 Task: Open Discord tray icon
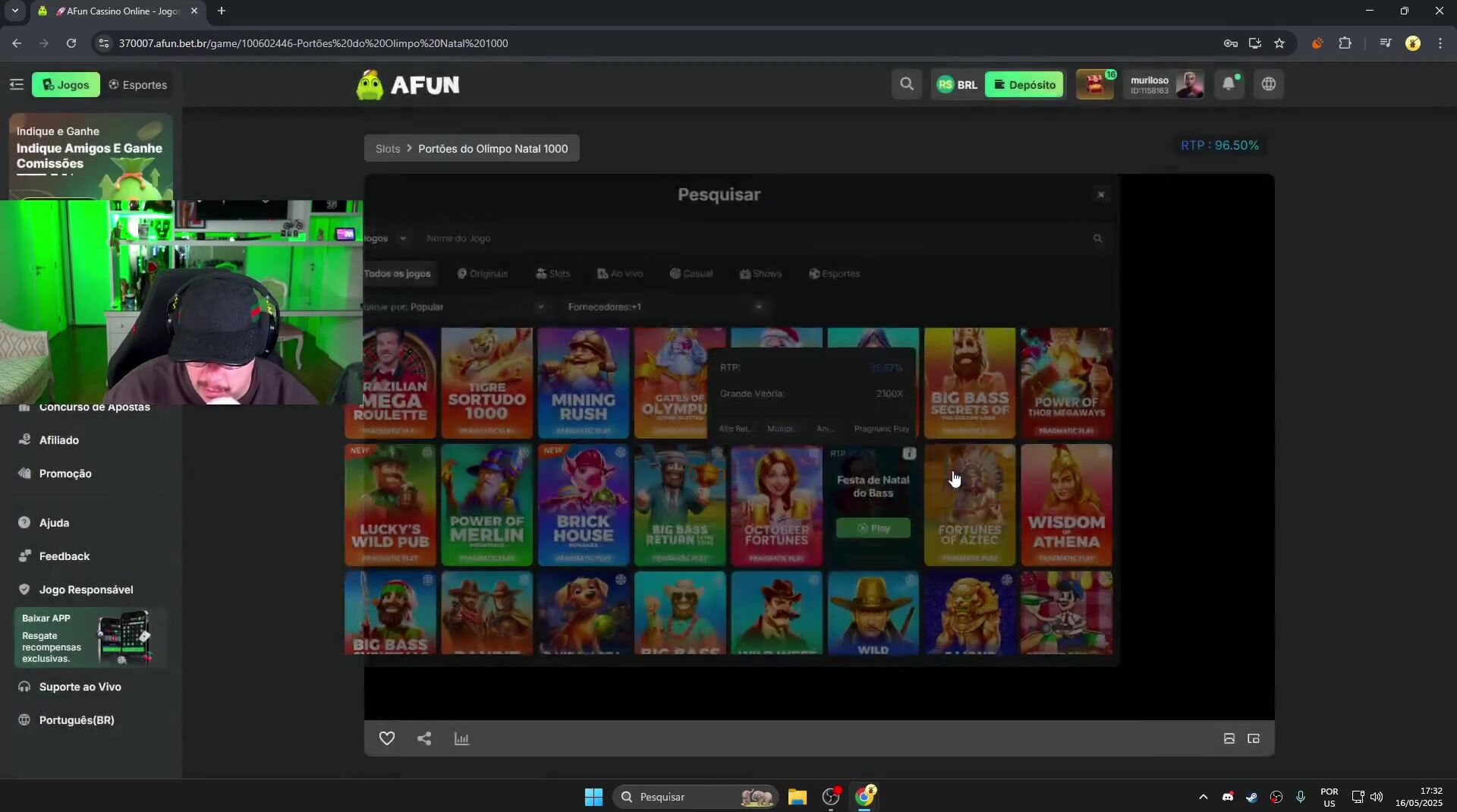1228,797
